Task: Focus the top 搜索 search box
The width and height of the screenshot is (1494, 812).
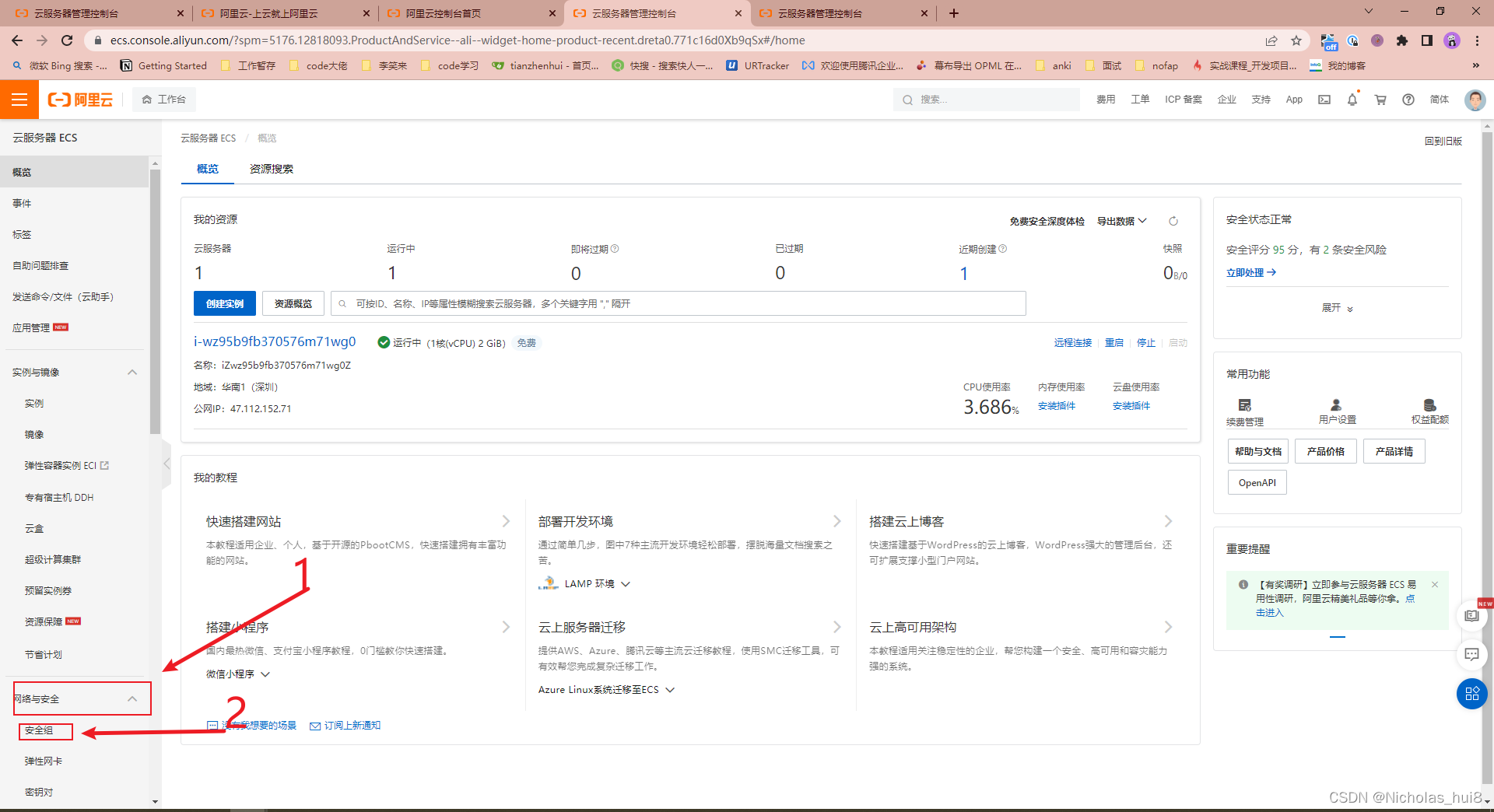Action: coord(987,100)
